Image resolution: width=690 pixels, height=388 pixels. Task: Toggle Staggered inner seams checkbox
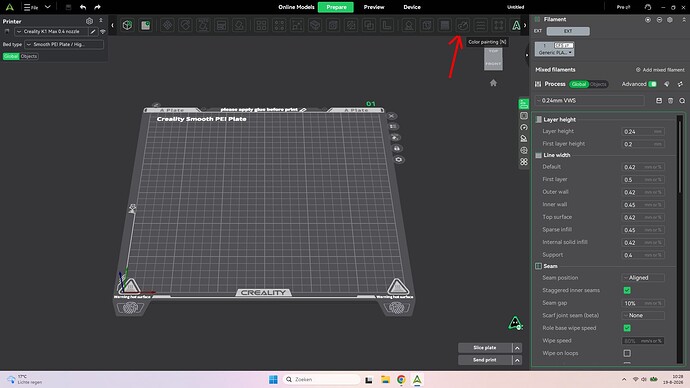click(627, 290)
